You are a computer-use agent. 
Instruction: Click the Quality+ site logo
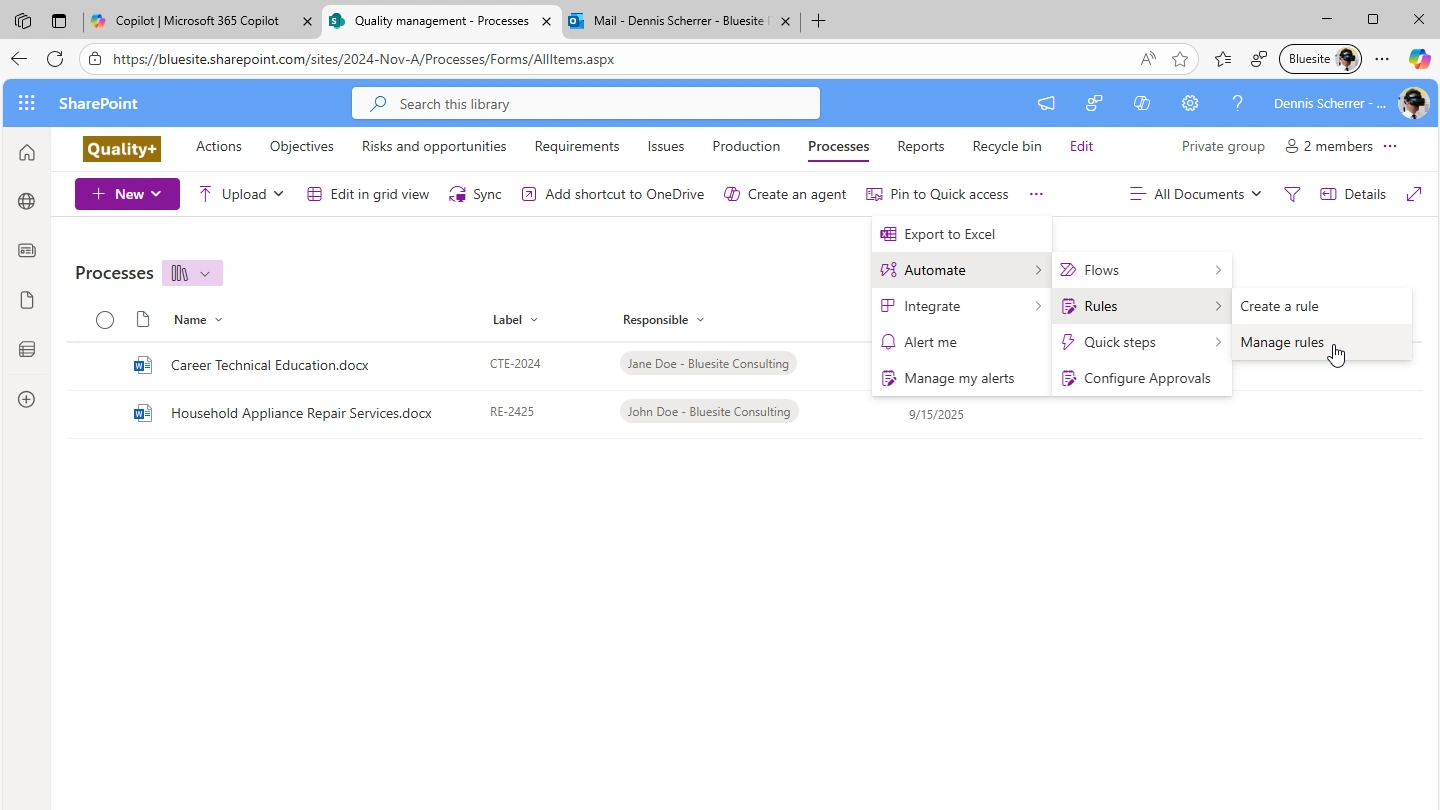(x=122, y=149)
